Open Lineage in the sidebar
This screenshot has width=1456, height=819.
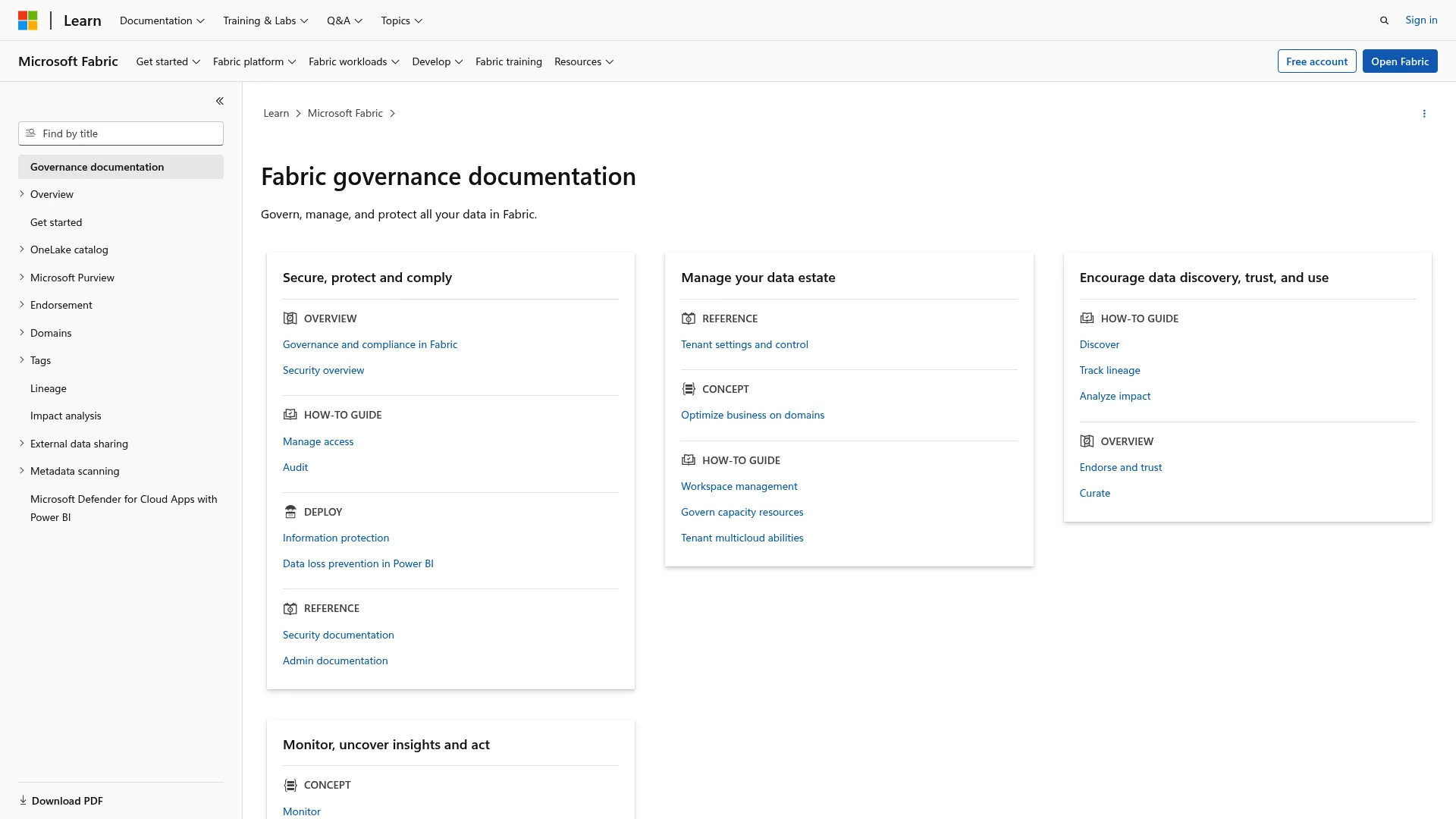click(x=49, y=388)
